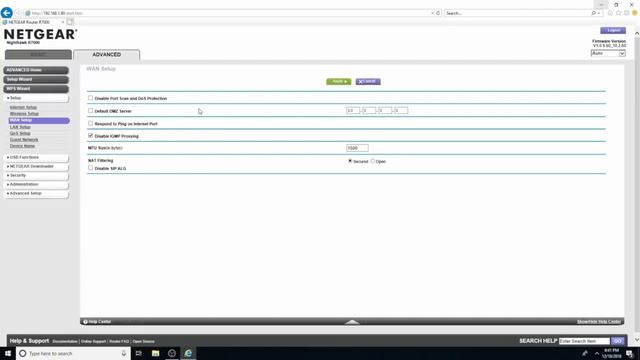Open the Open Source link
This screenshot has height=360, width=640.
click(x=143, y=341)
